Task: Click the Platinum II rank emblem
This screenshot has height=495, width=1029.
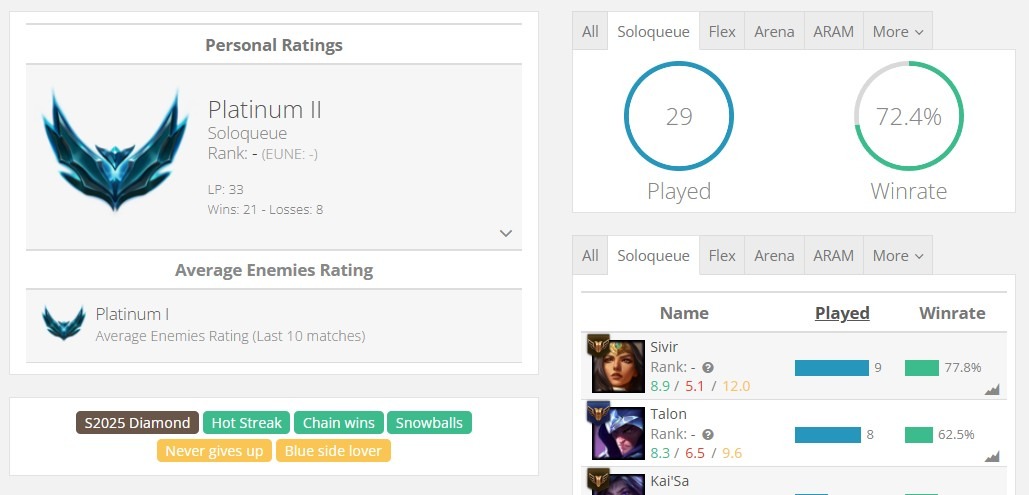Action: point(116,151)
